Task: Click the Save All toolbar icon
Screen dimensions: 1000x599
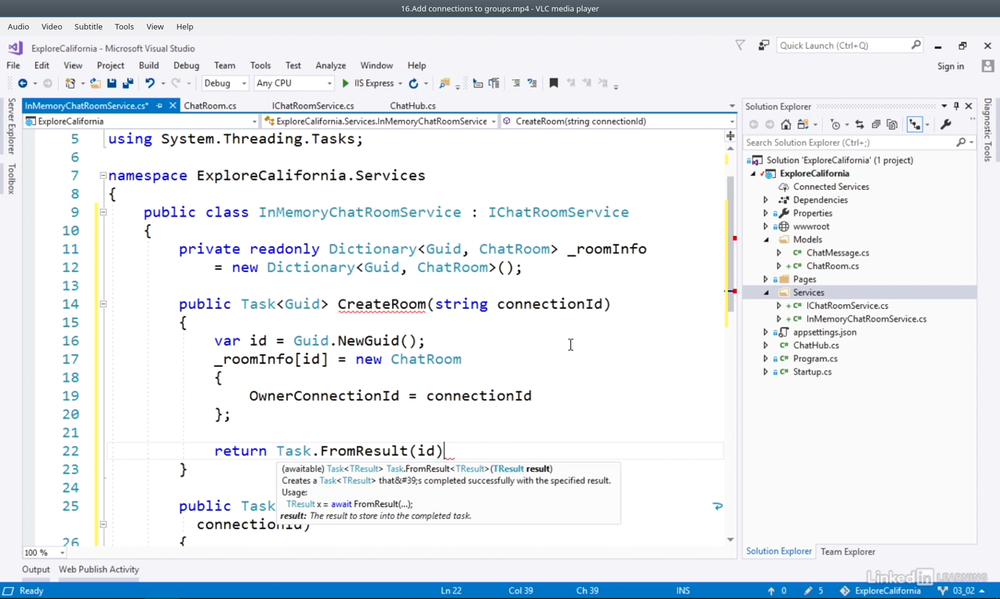Action: coord(128,84)
